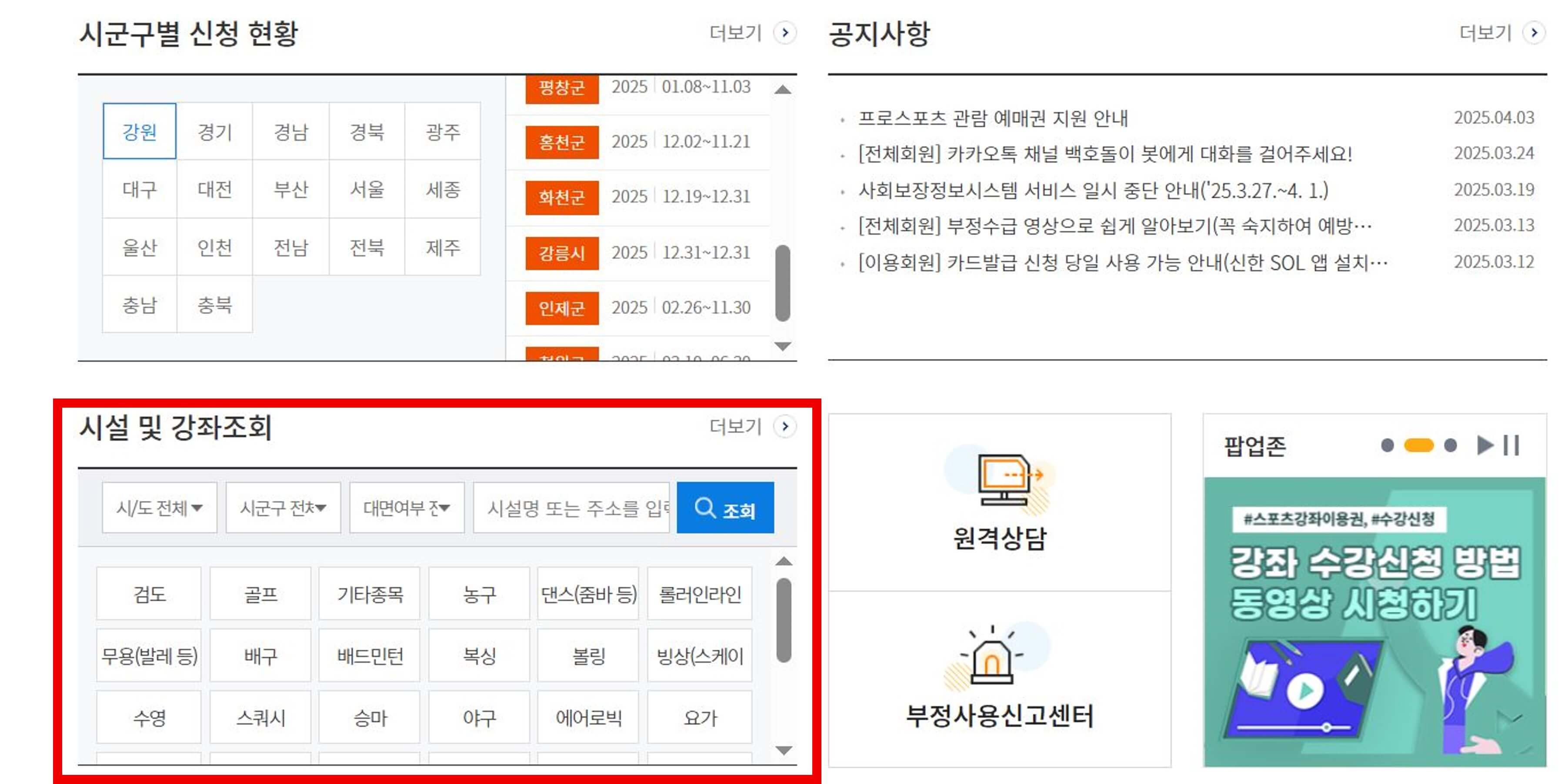Open the 대면여부 dropdown
The image size is (1568, 784).
coord(406,508)
